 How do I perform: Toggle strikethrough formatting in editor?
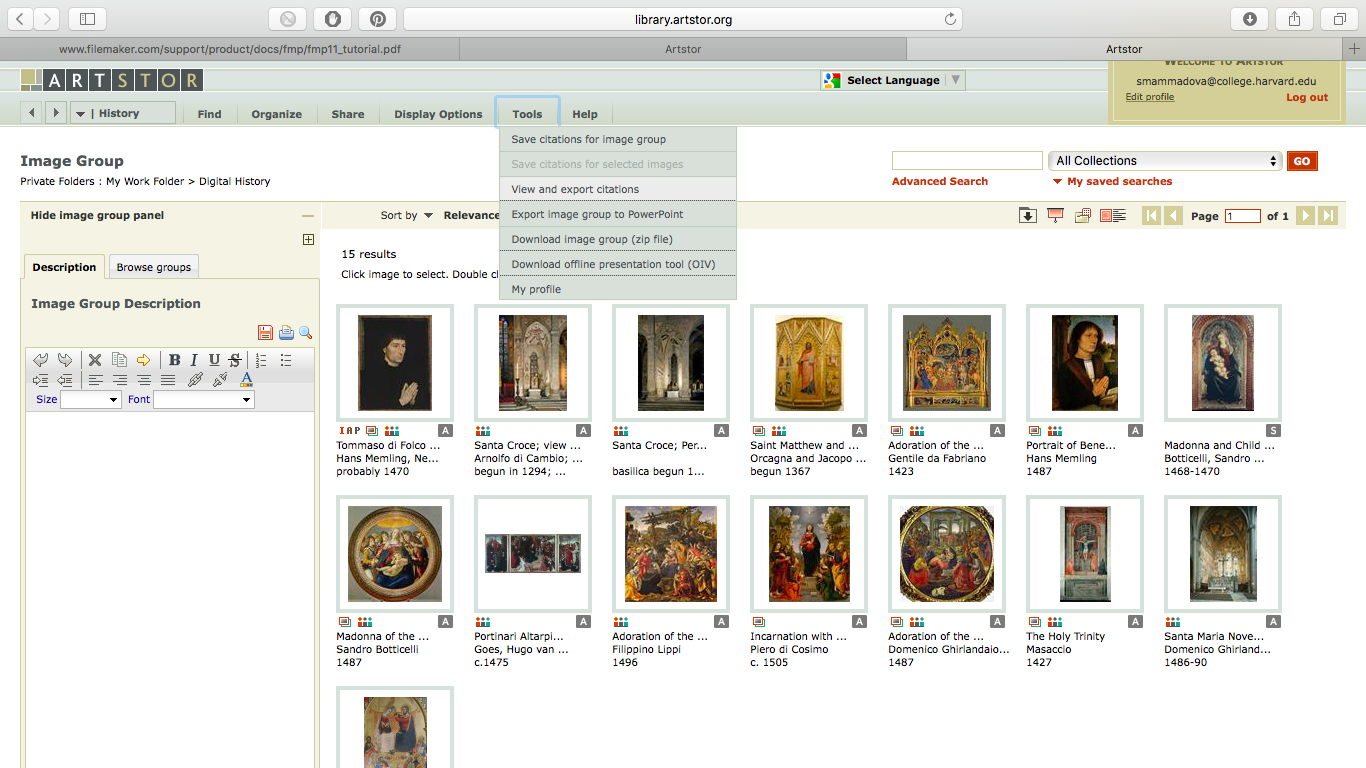coord(234,360)
